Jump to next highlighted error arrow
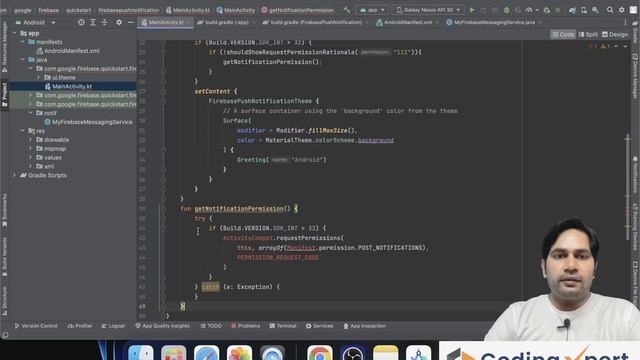The height and width of the screenshot is (360, 640). [625, 46]
